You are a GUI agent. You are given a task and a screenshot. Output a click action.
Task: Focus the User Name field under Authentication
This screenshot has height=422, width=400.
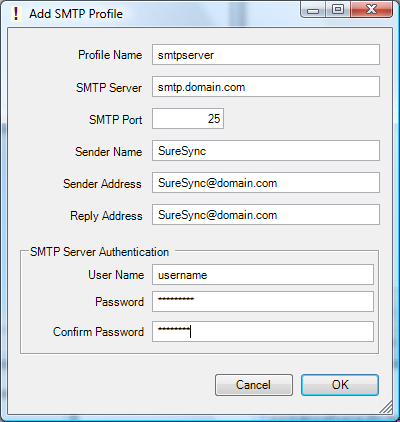pyautogui.click(x=263, y=275)
